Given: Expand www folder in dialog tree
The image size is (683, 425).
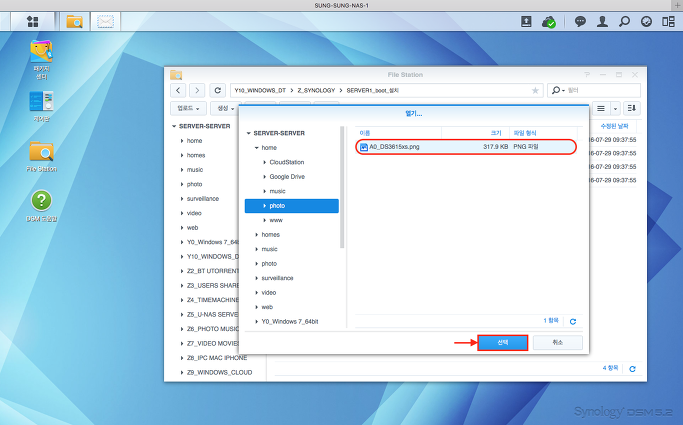Looking at the screenshot, I should (x=264, y=220).
